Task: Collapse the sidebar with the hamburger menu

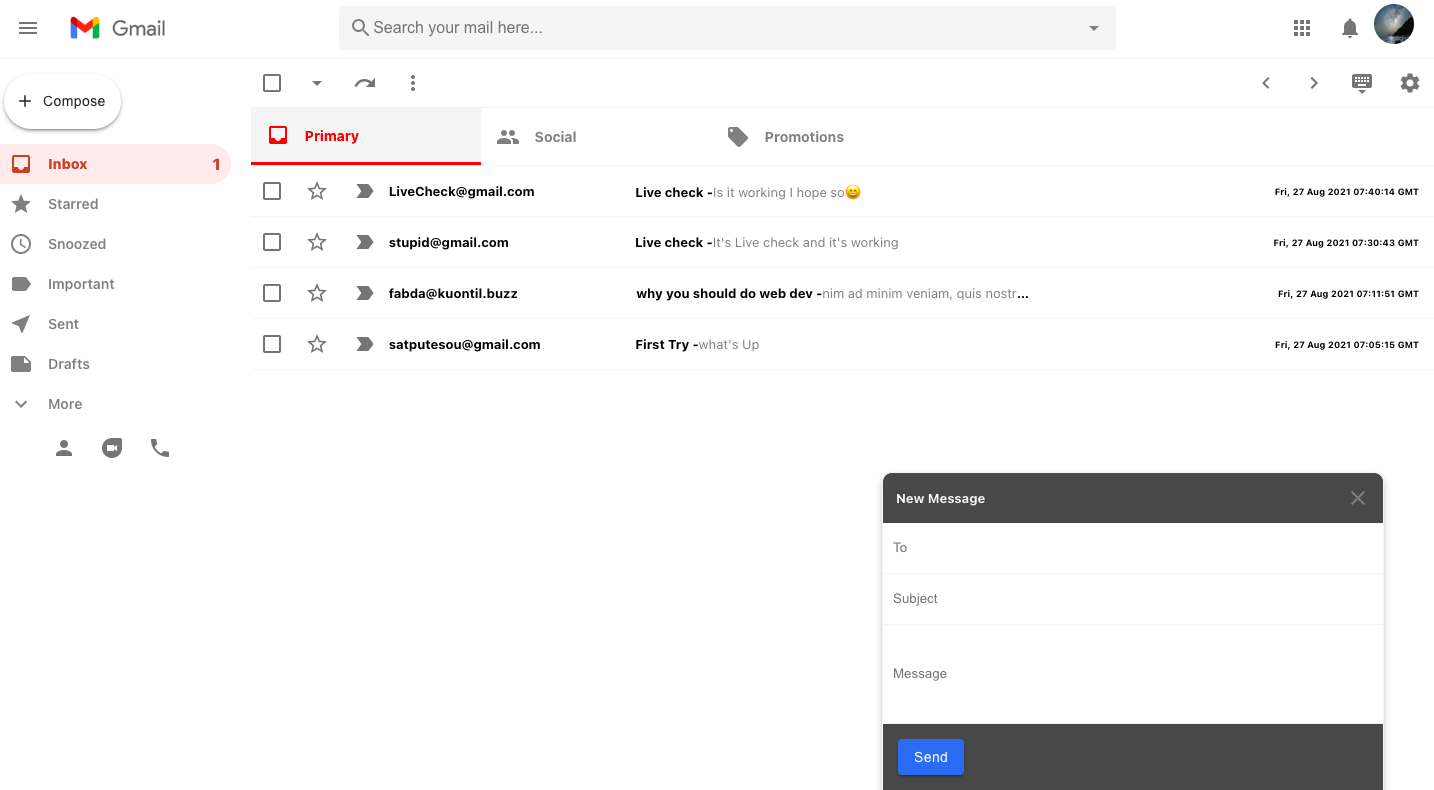Action: pyautogui.click(x=28, y=27)
